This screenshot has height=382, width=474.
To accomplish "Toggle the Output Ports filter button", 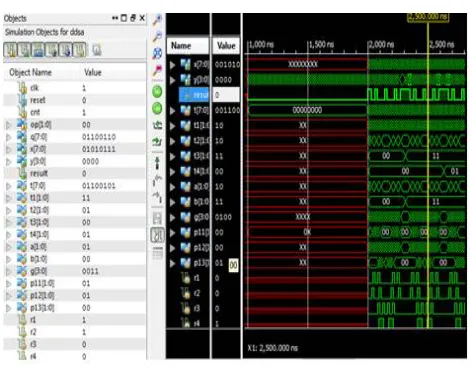I will [x=24, y=50].
